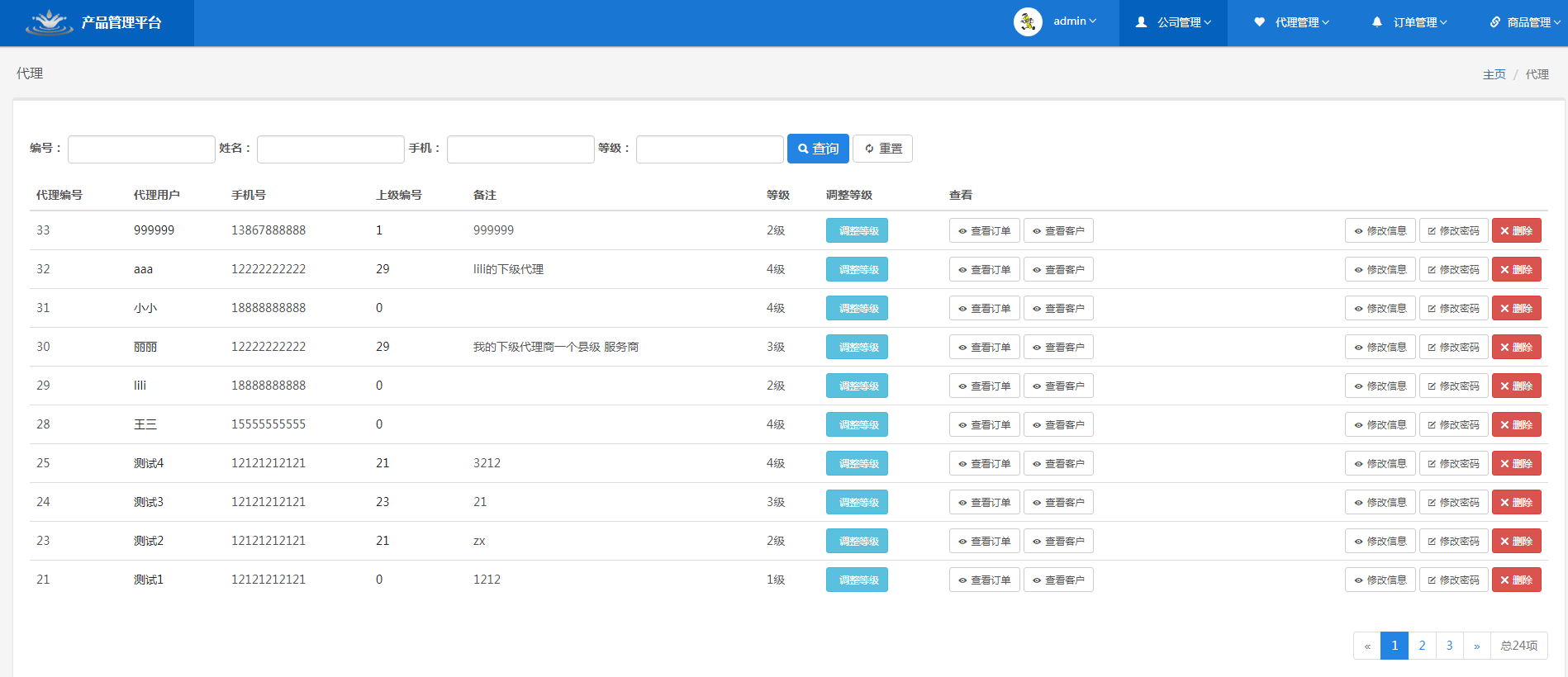
Task: Edit information for agent 29
Action: [1380, 386]
